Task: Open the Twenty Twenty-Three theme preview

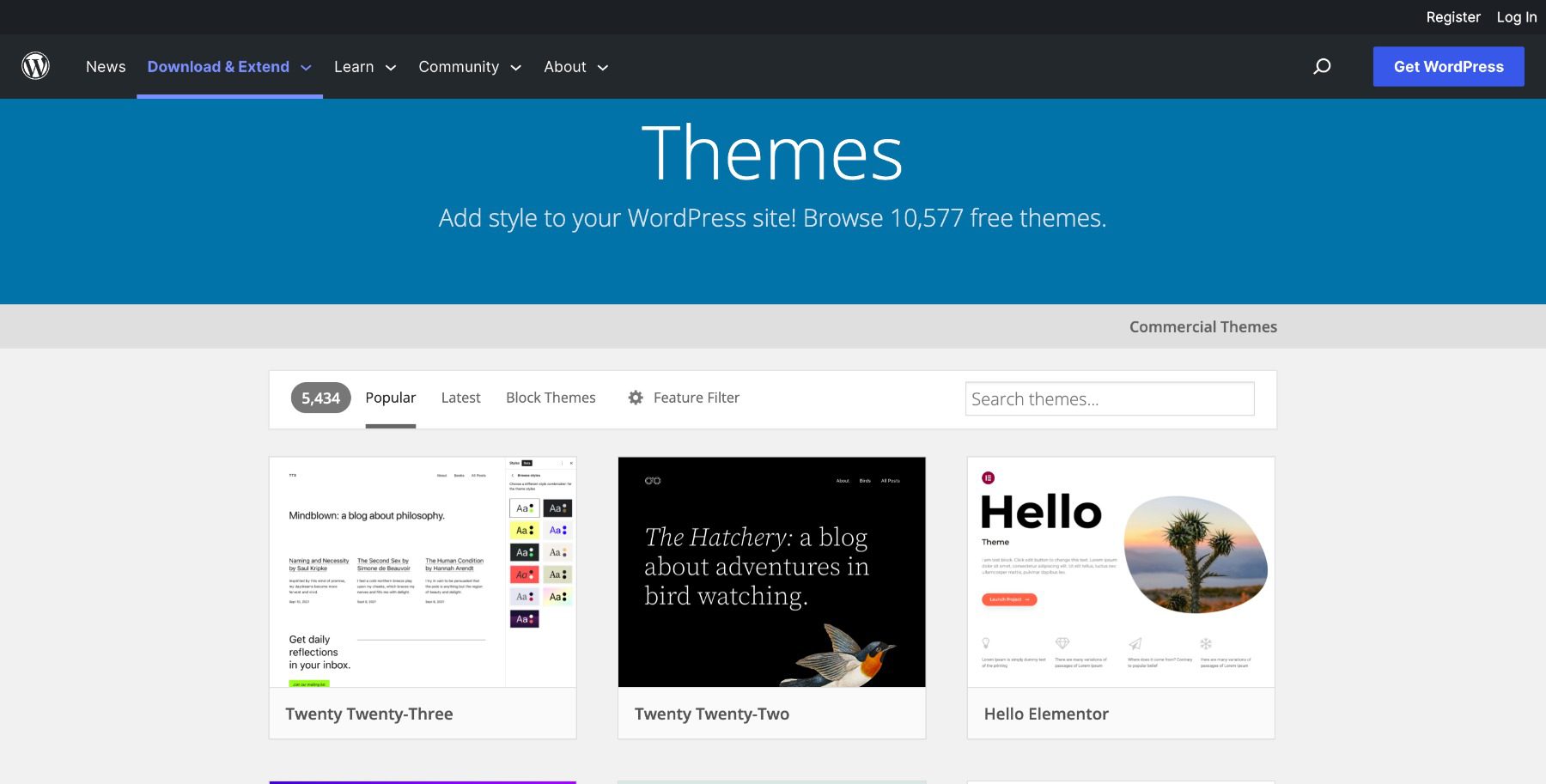Action: coord(423,573)
